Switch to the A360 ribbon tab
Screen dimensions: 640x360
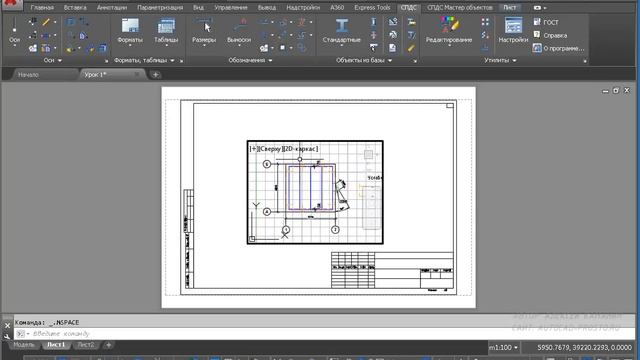337,7
